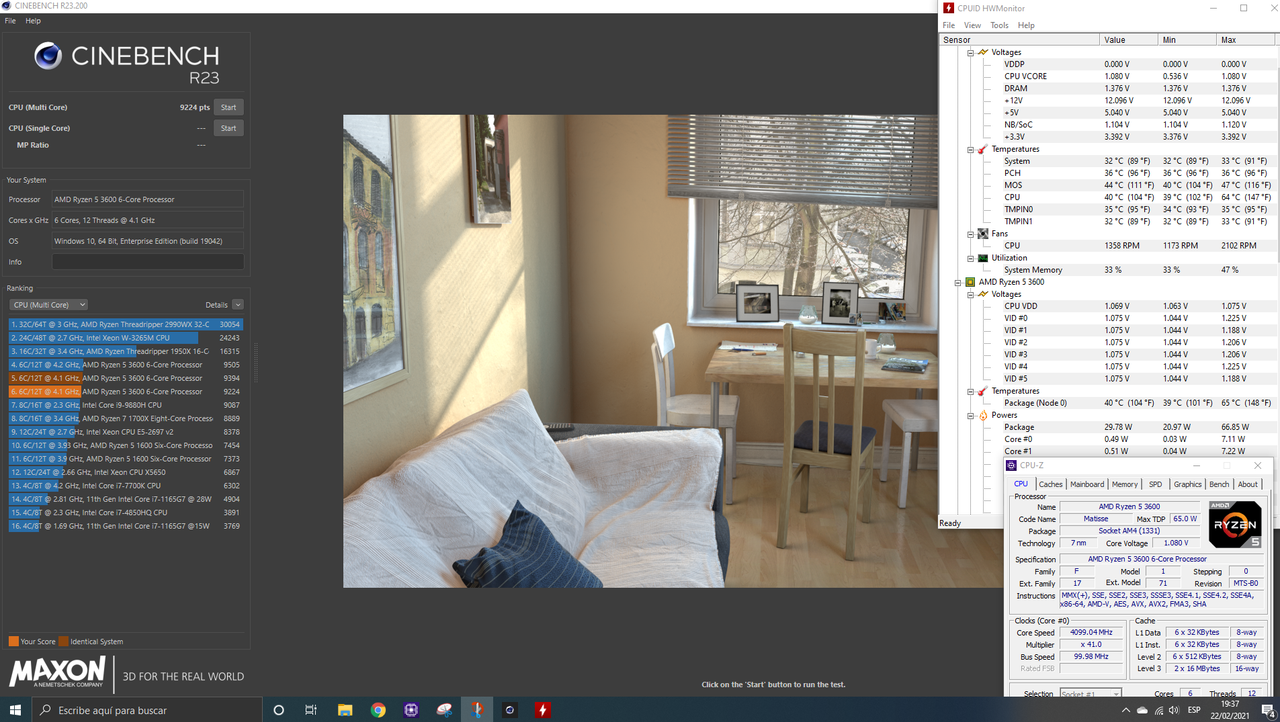Collapse the Utilization node in HWMonitor
Viewport: 1280px width, 722px height.
click(970, 258)
